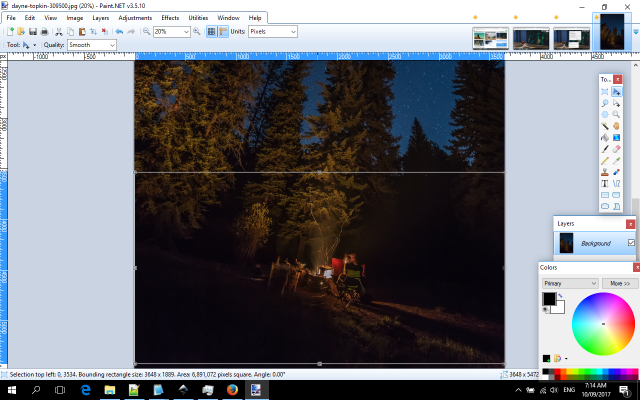This screenshot has height=400, width=640.
Task: Open the Edit menu
Action: tap(30, 18)
